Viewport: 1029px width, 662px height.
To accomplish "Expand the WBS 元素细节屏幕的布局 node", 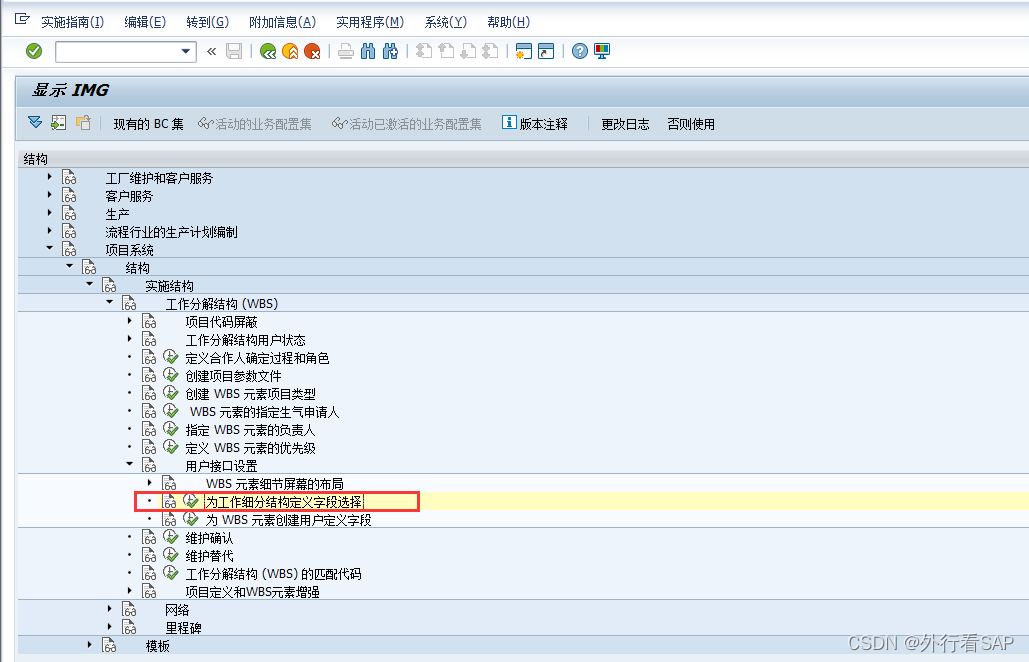I will (x=150, y=482).
